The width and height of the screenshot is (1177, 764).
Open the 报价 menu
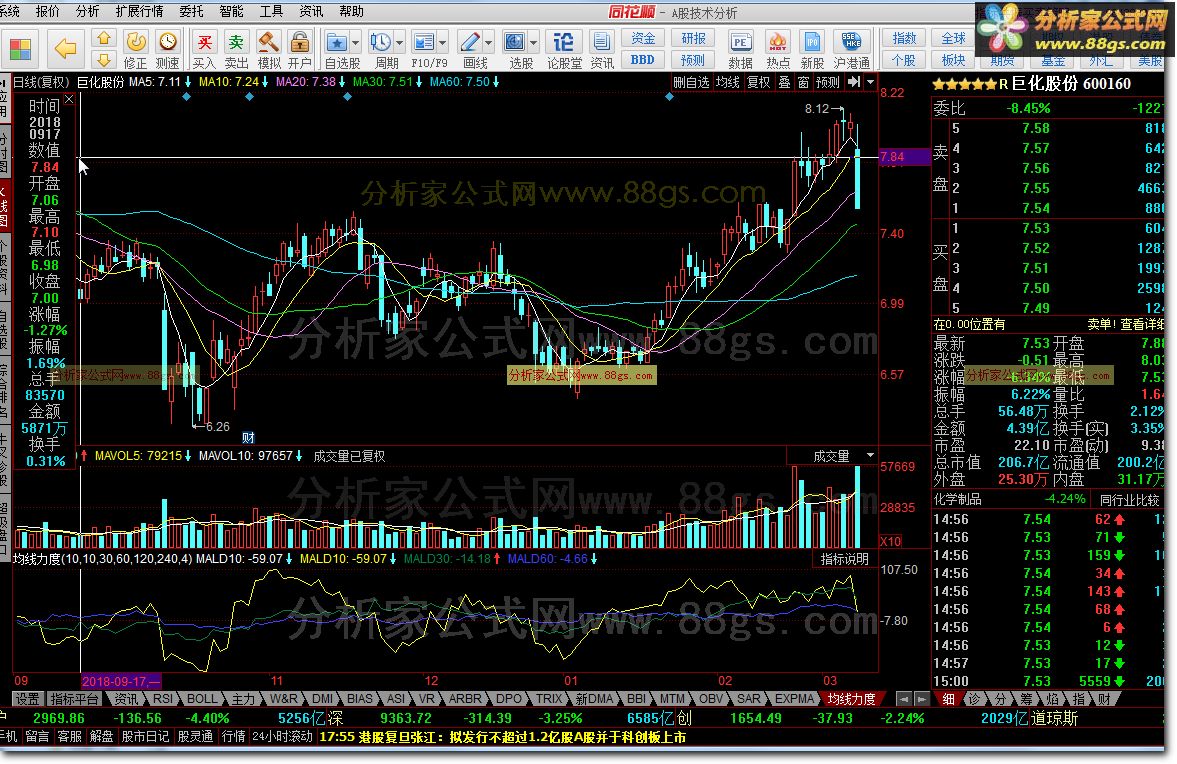(x=47, y=11)
